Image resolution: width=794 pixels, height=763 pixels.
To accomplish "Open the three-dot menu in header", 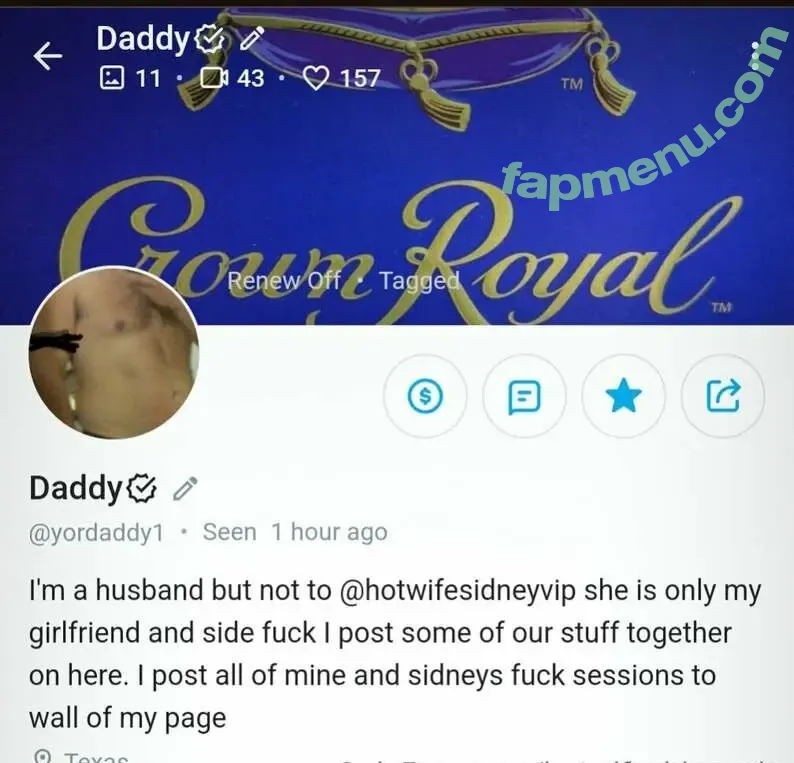I will point(755,56).
